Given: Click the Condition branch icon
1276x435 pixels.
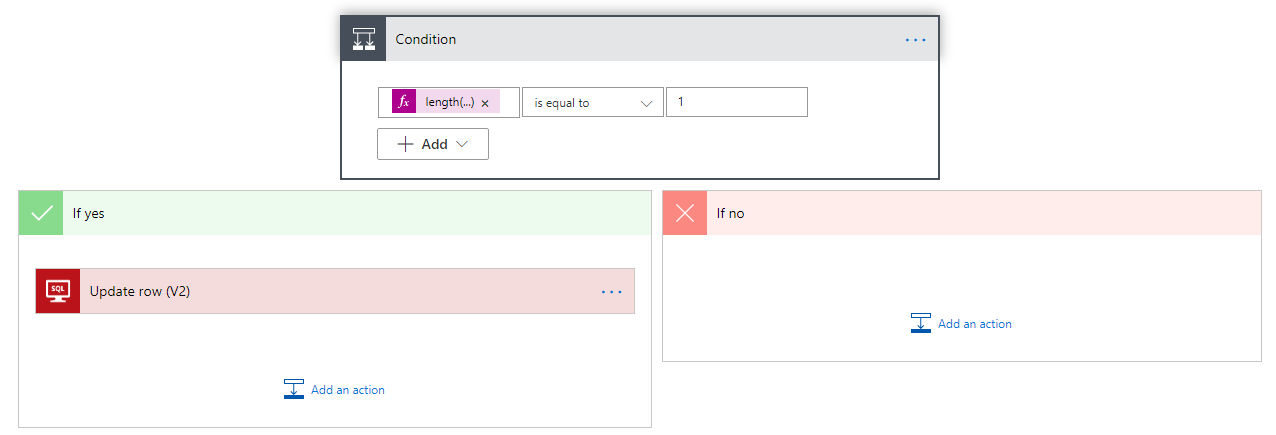Looking at the screenshot, I should [364, 39].
